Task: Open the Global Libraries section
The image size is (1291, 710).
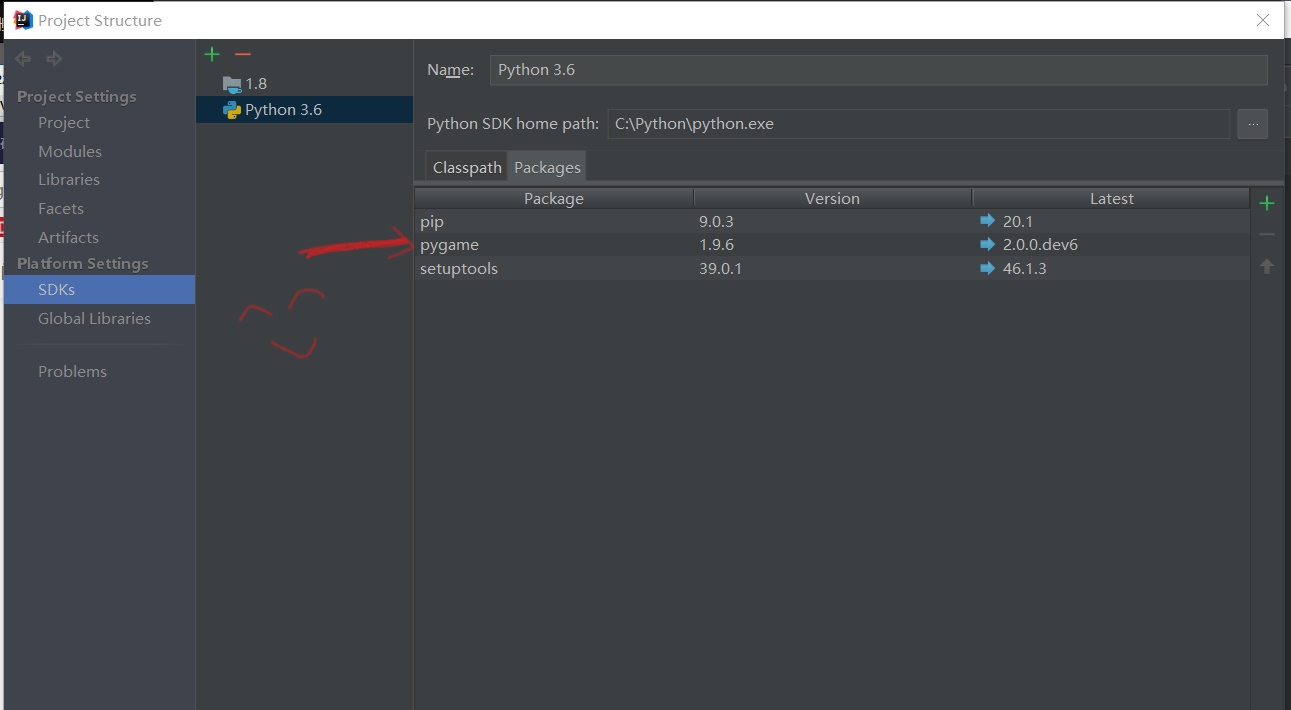Action: click(94, 318)
